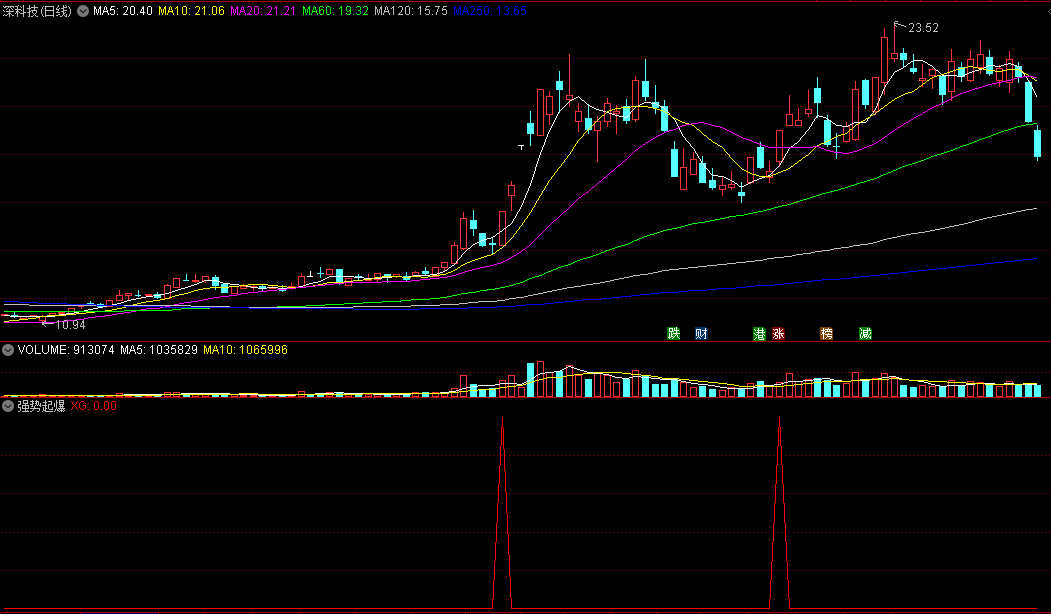Viewport: 1051px width, 614px height.
Task: Click the XG: 0.00 value
Action: pyautogui.click(x=94, y=406)
